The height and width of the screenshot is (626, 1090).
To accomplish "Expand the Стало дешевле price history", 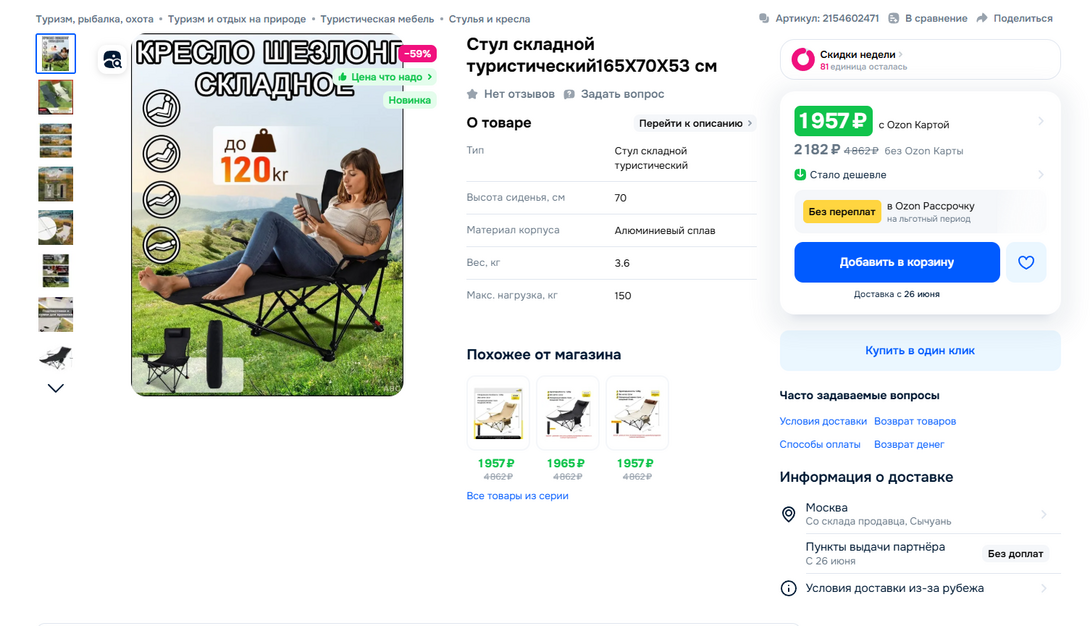I will (1041, 174).
